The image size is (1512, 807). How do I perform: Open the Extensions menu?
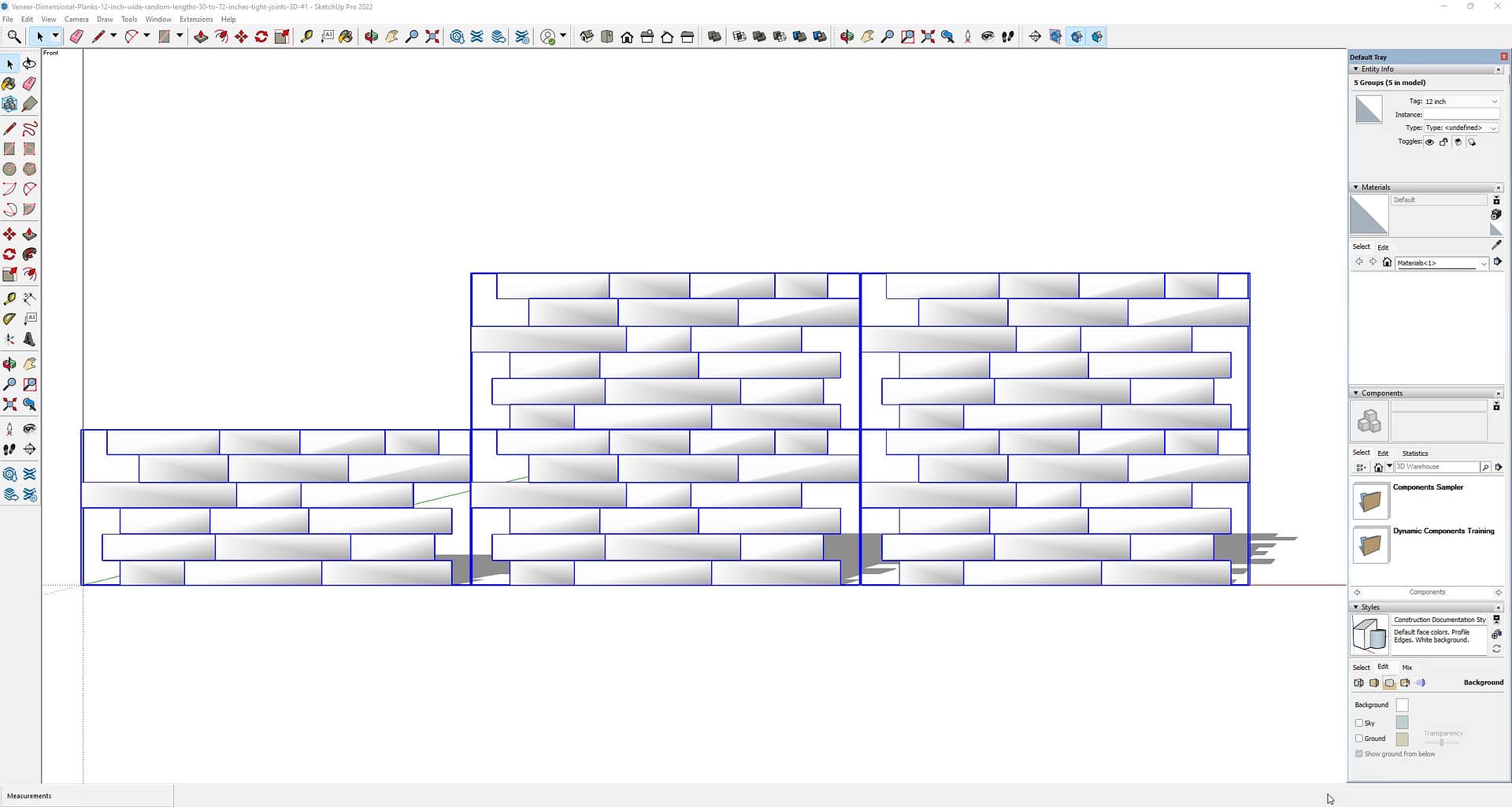tap(195, 19)
